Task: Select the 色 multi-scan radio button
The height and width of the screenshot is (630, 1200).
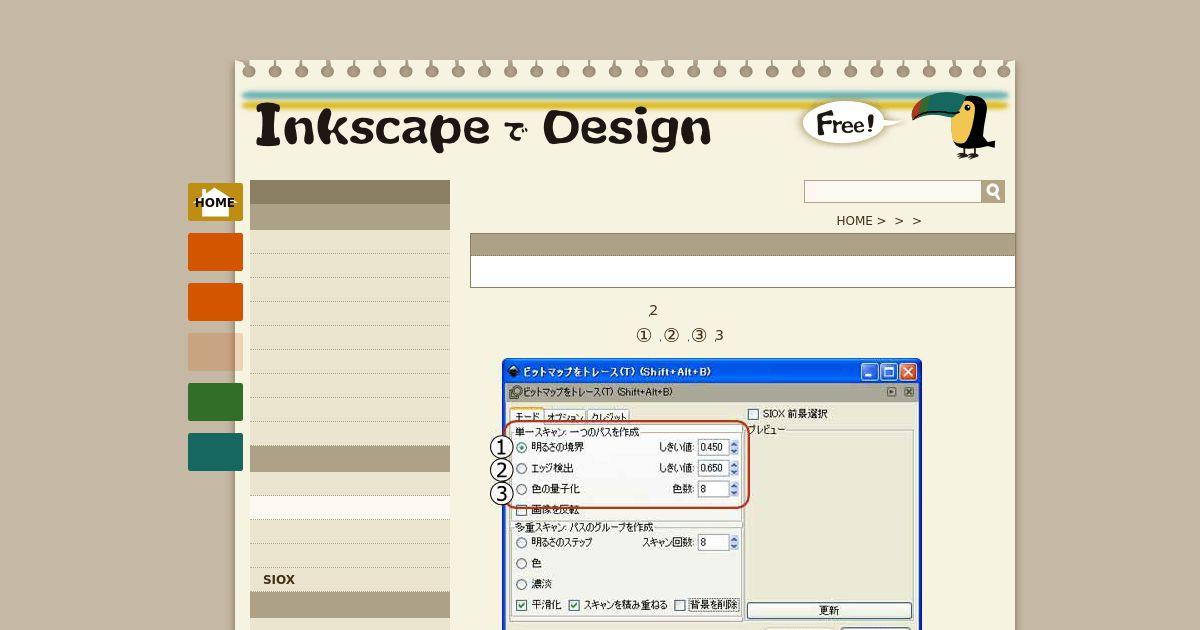Action: pos(521,563)
